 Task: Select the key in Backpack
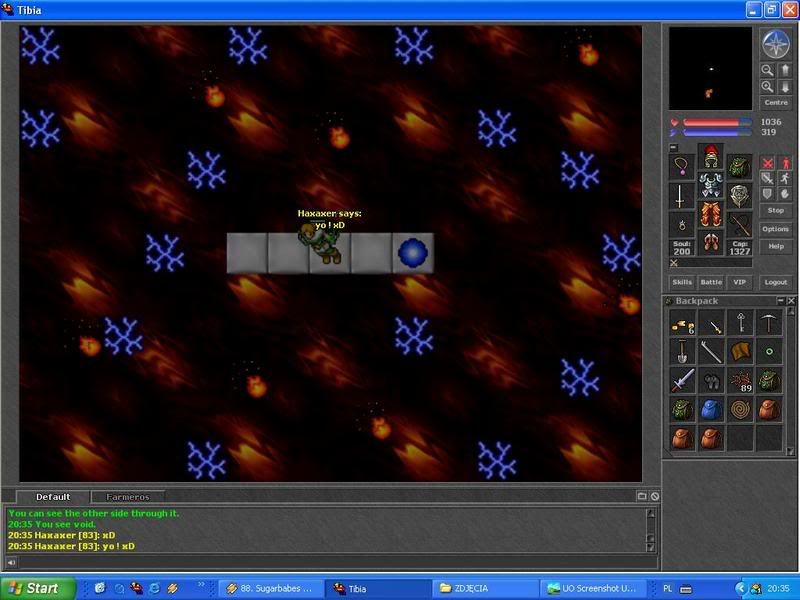coord(741,323)
